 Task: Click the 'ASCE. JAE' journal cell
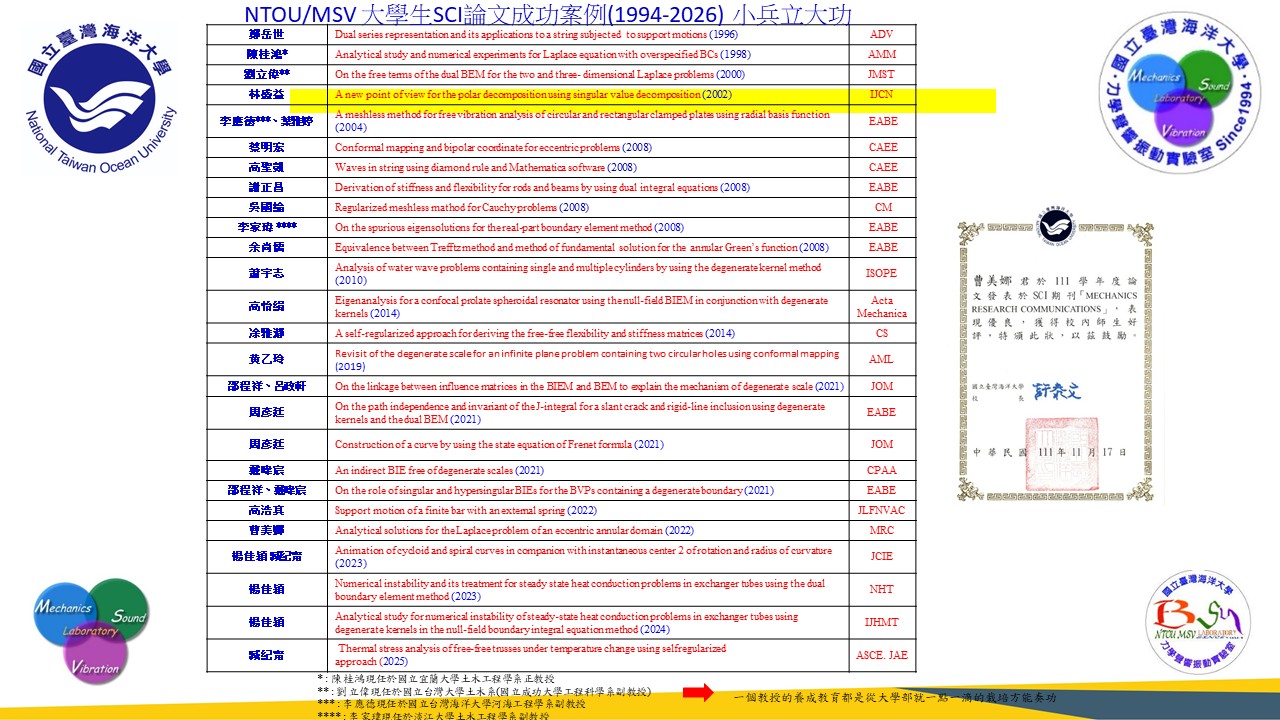tap(882, 655)
